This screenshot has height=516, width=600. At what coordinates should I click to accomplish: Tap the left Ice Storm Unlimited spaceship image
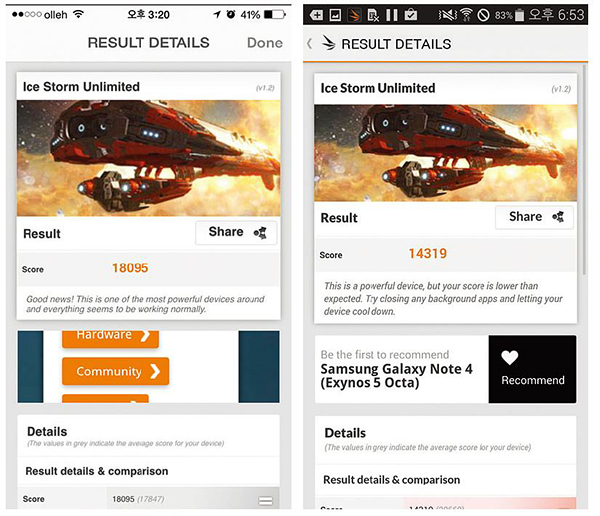point(148,158)
